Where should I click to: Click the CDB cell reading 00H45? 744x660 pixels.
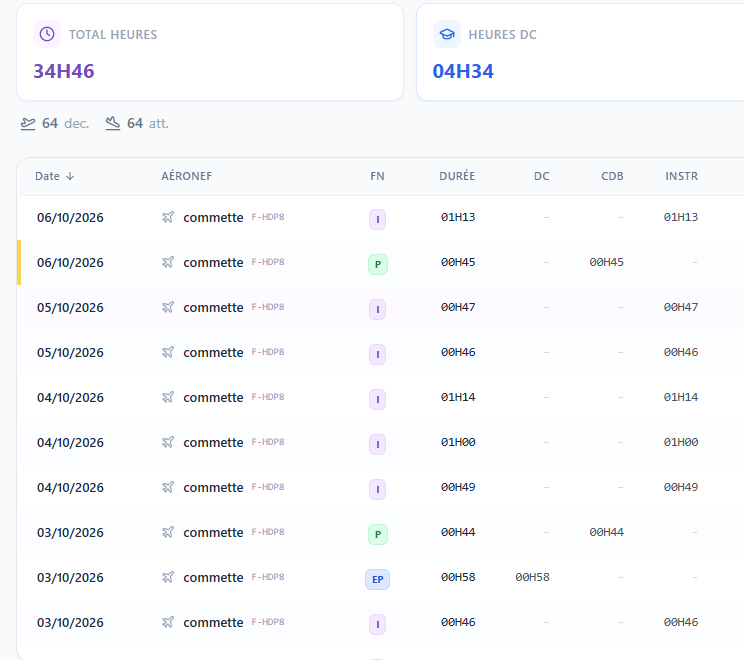click(x=606, y=262)
